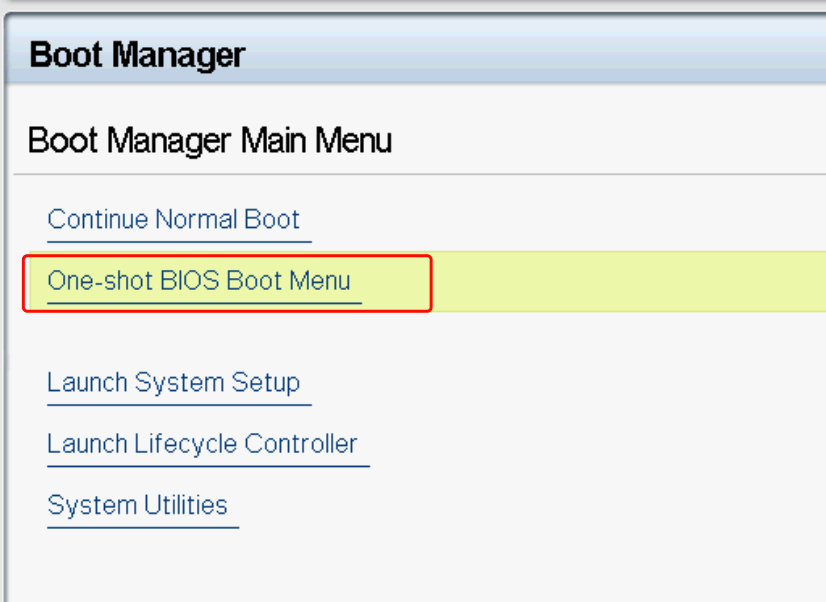Select the System Utilities entry

click(x=137, y=506)
